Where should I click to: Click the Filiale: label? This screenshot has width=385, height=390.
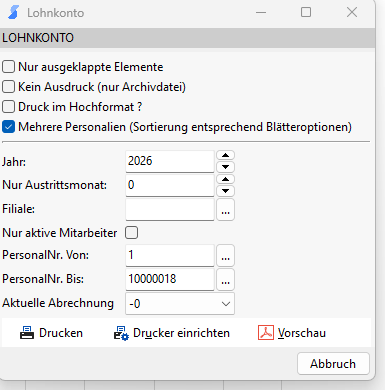point(18,209)
